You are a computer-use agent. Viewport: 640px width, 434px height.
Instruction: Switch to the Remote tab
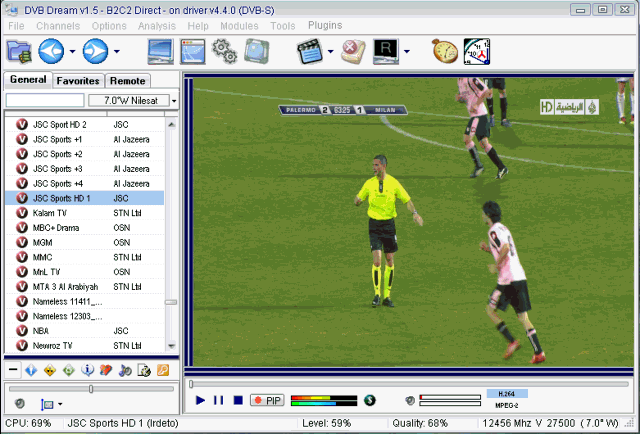(128, 81)
